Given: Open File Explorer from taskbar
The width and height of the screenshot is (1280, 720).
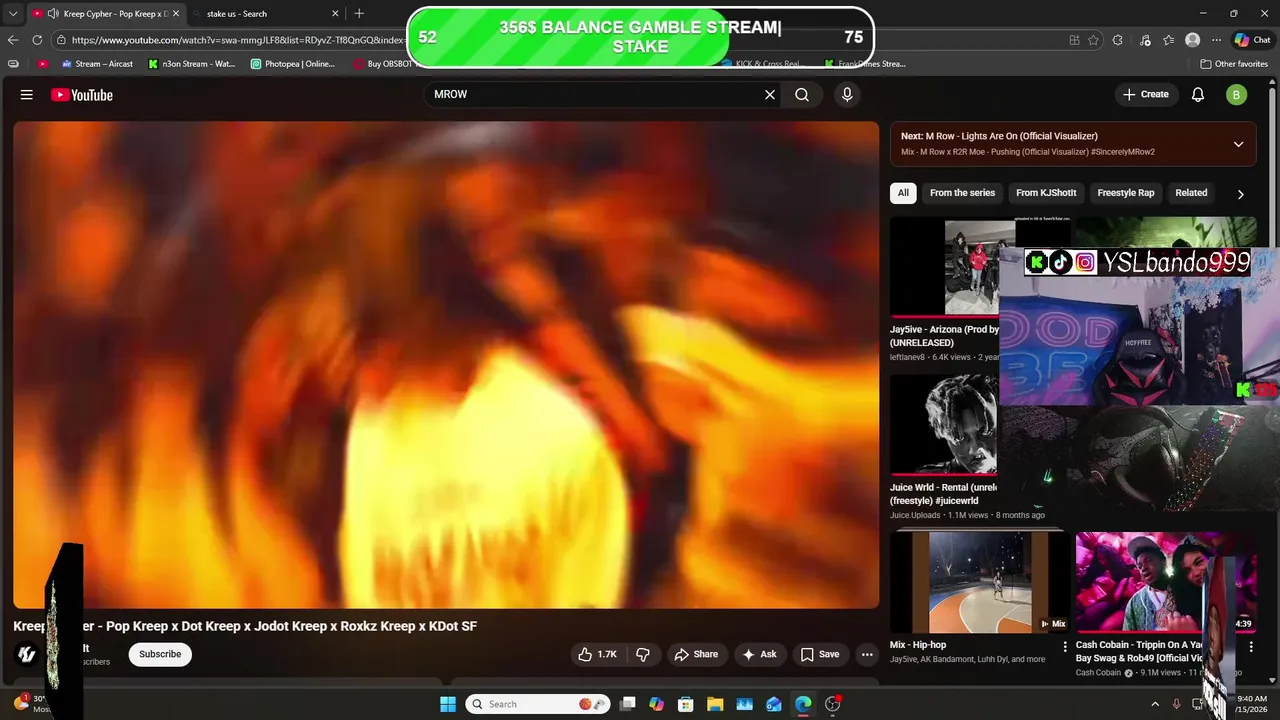Looking at the screenshot, I should (715, 704).
